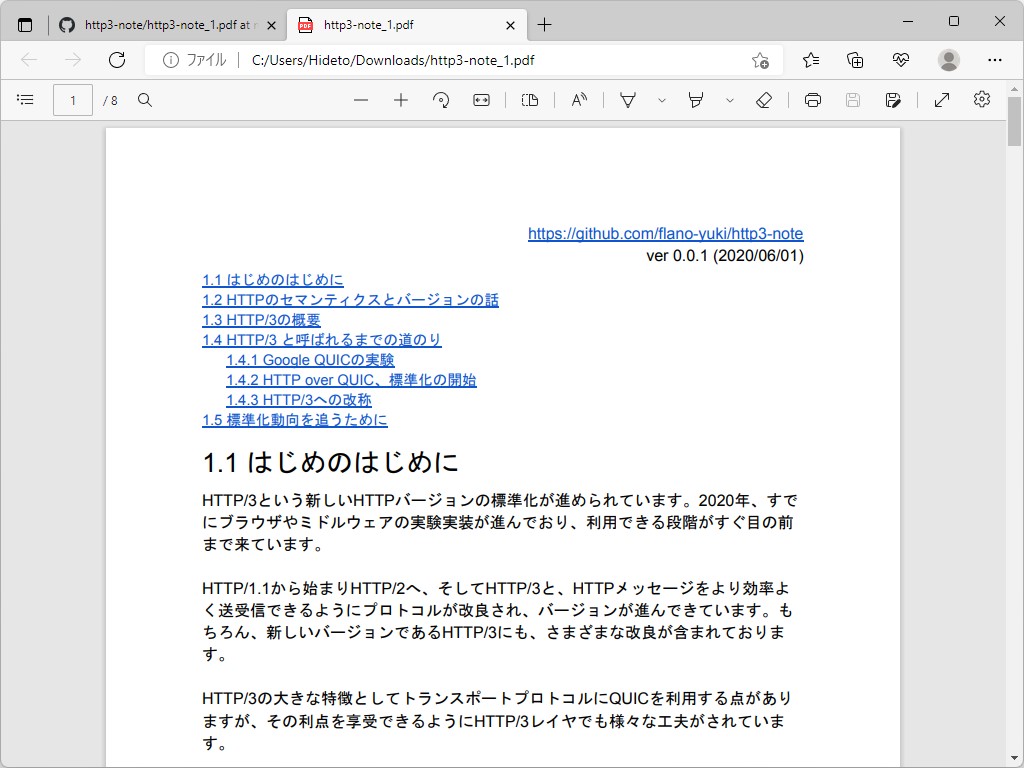Open the browser Settings and more menu
The width and height of the screenshot is (1024, 768).
click(996, 60)
